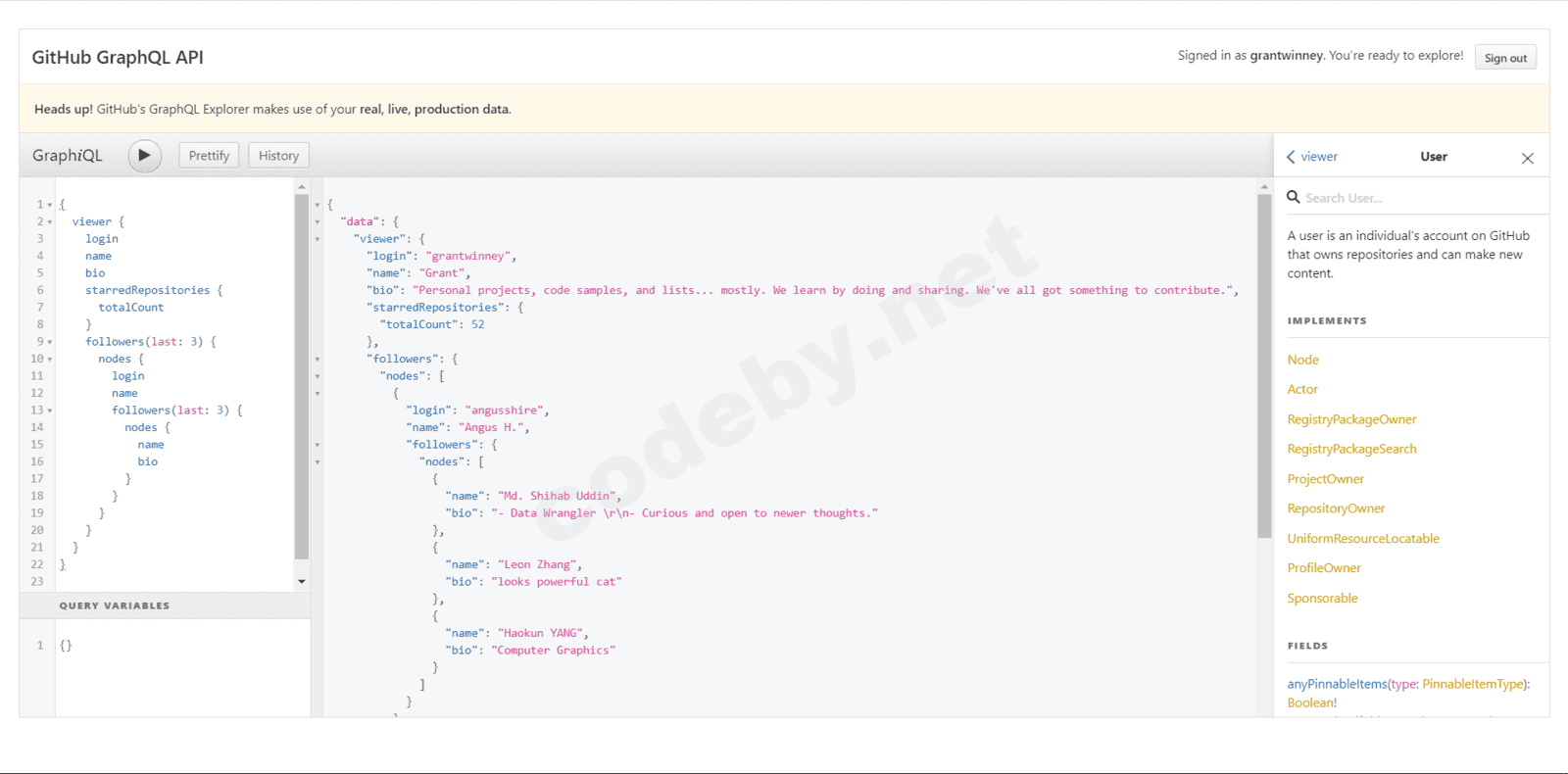Open Sponsorable documentation

[x=1322, y=599]
